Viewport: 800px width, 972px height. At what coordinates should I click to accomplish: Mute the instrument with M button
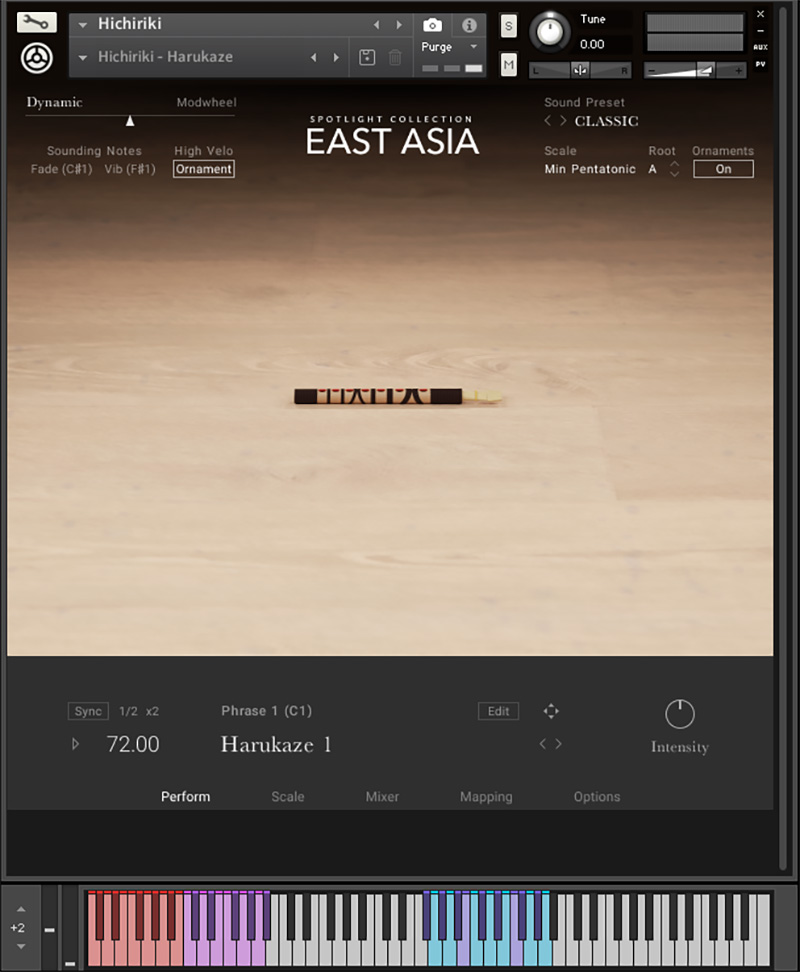coord(508,64)
